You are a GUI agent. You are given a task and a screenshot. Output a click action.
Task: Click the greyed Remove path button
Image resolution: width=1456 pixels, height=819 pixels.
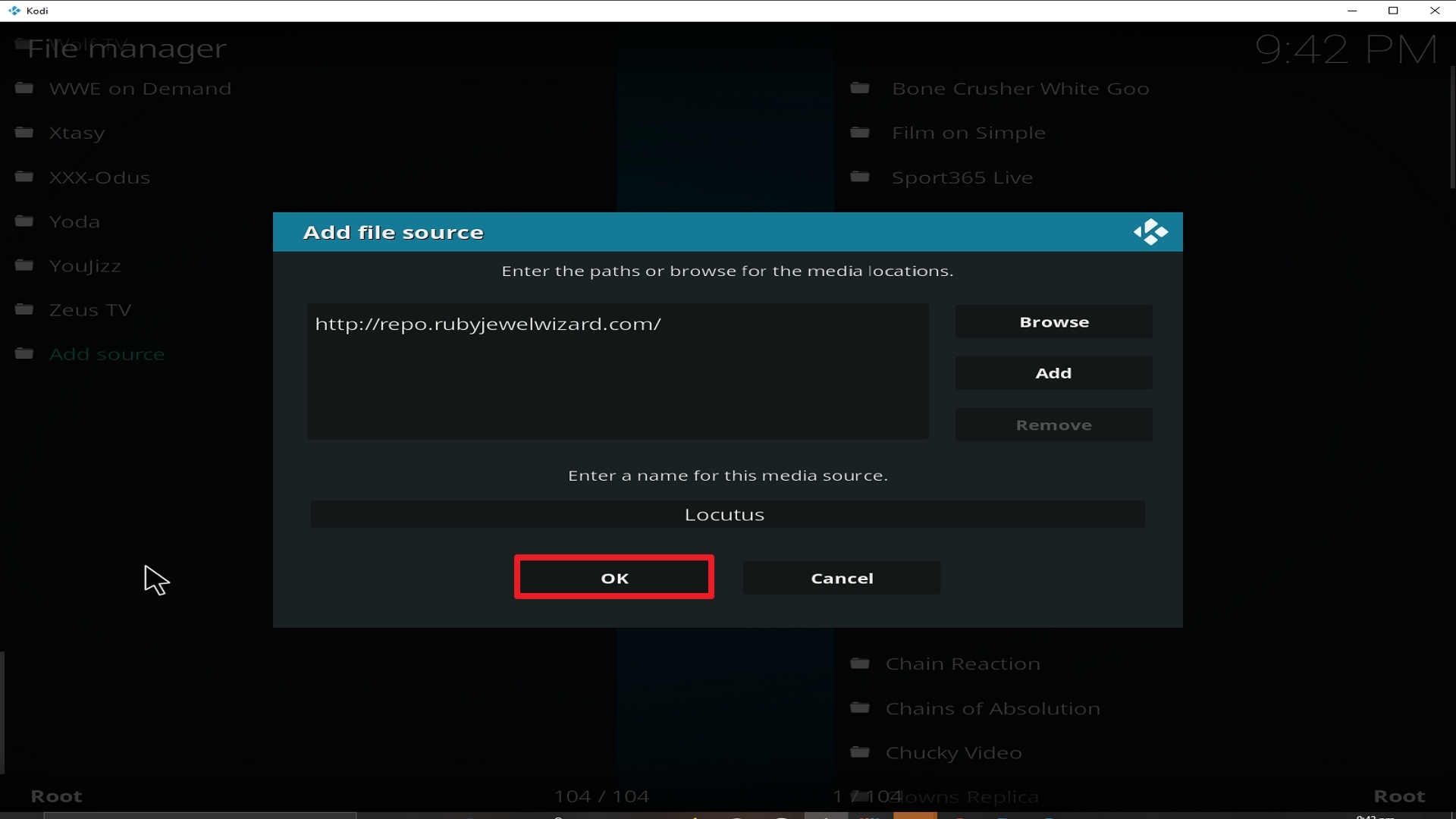point(1054,425)
